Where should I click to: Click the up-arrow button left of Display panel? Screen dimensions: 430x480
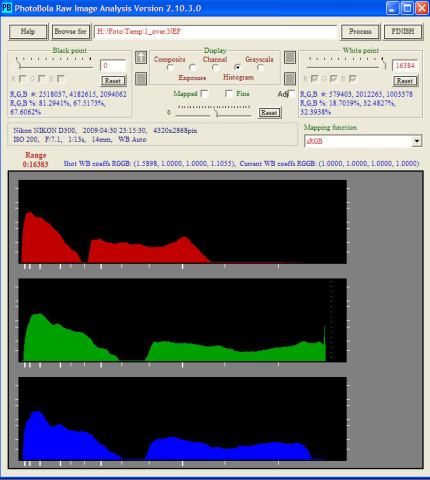tap(141, 57)
